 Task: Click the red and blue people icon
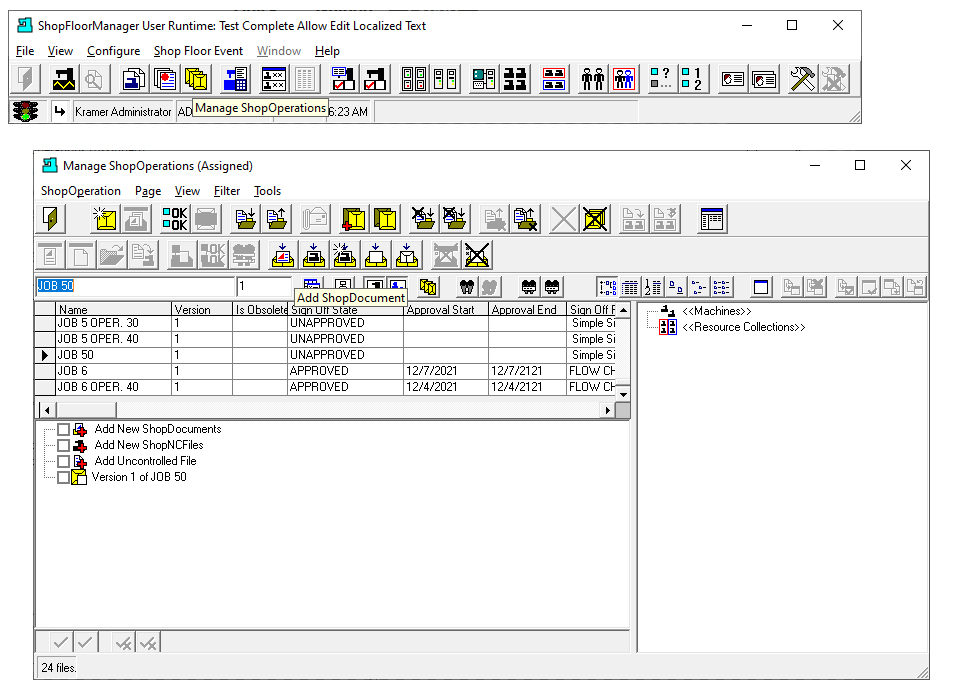coord(624,79)
